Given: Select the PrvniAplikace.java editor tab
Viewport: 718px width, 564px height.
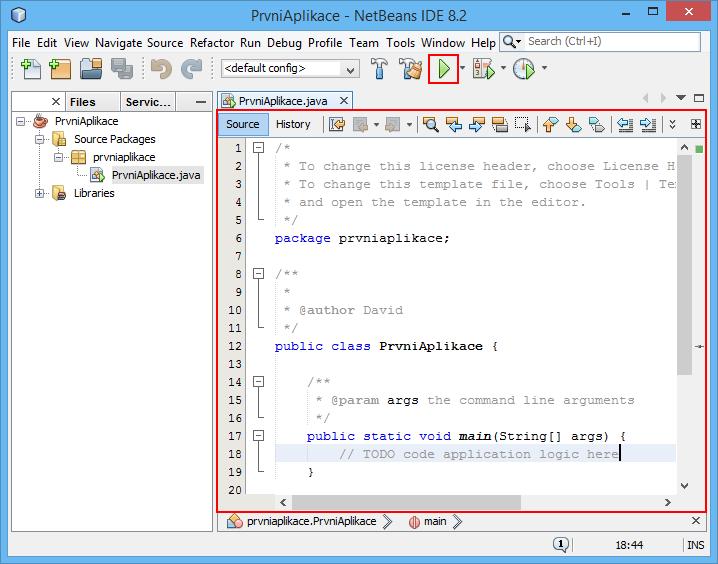Looking at the screenshot, I should [x=283, y=101].
